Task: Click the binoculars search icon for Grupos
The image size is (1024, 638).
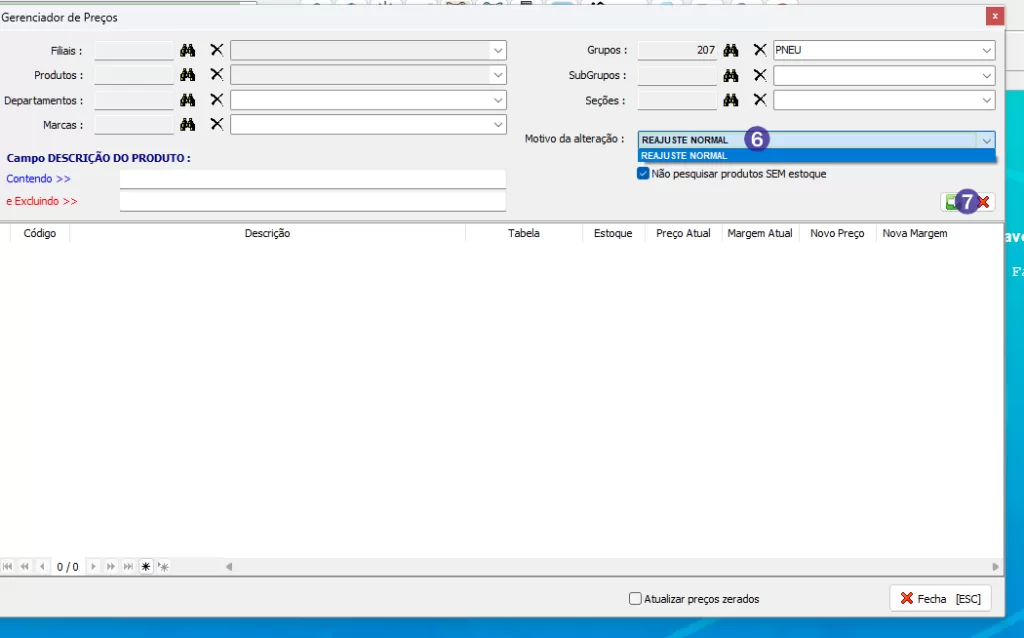Action: (731, 50)
